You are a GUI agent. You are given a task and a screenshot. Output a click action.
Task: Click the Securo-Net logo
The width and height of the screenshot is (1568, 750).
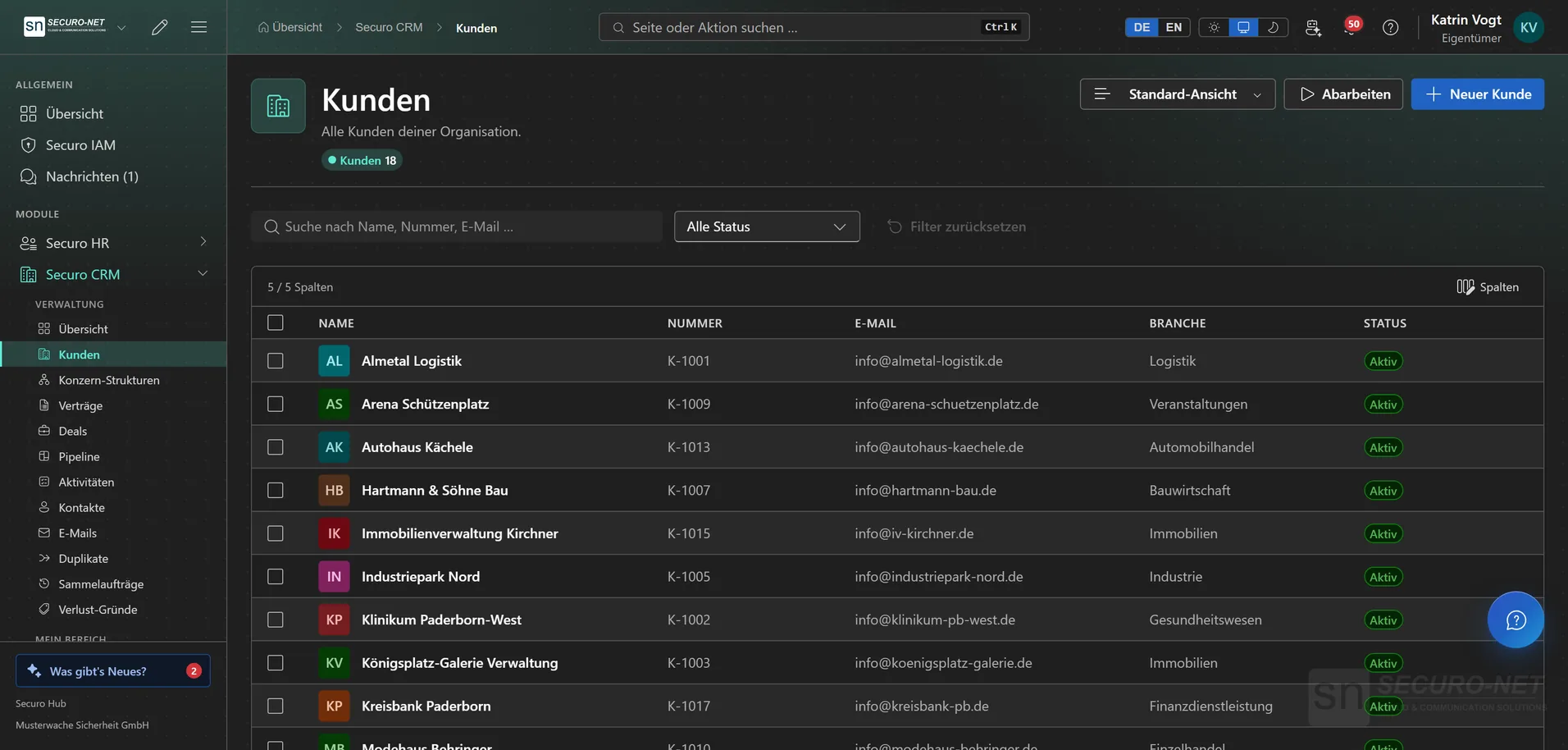65,26
